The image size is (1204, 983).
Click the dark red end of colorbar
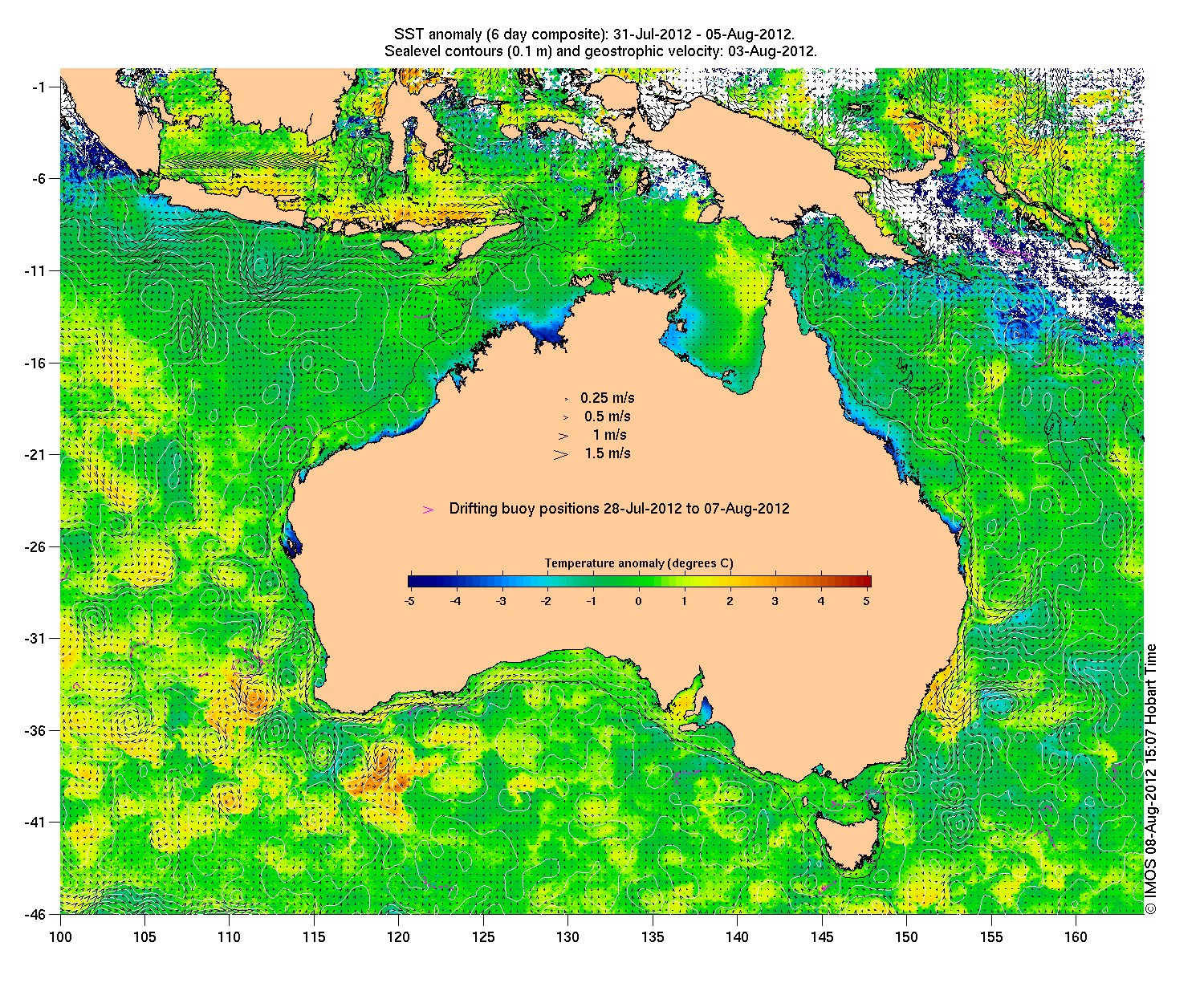(x=867, y=582)
